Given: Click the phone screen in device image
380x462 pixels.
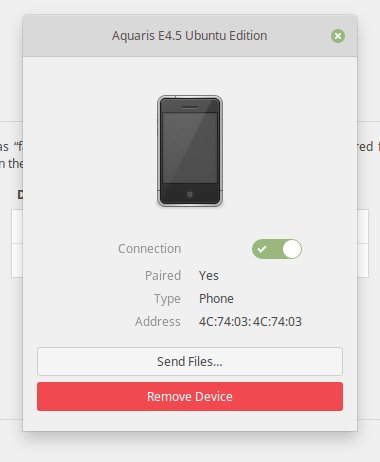Looking at the screenshot, I should [x=190, y=148].
